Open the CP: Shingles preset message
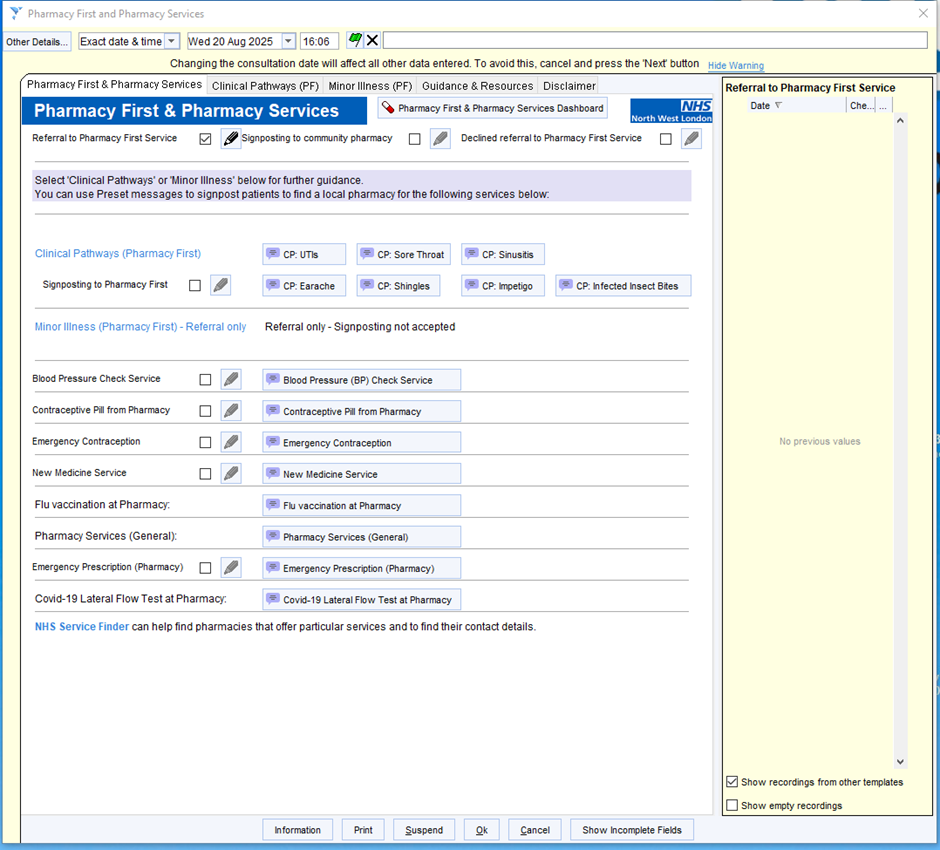The width and height of the screenshot is (940, 850). pos(398,286)
